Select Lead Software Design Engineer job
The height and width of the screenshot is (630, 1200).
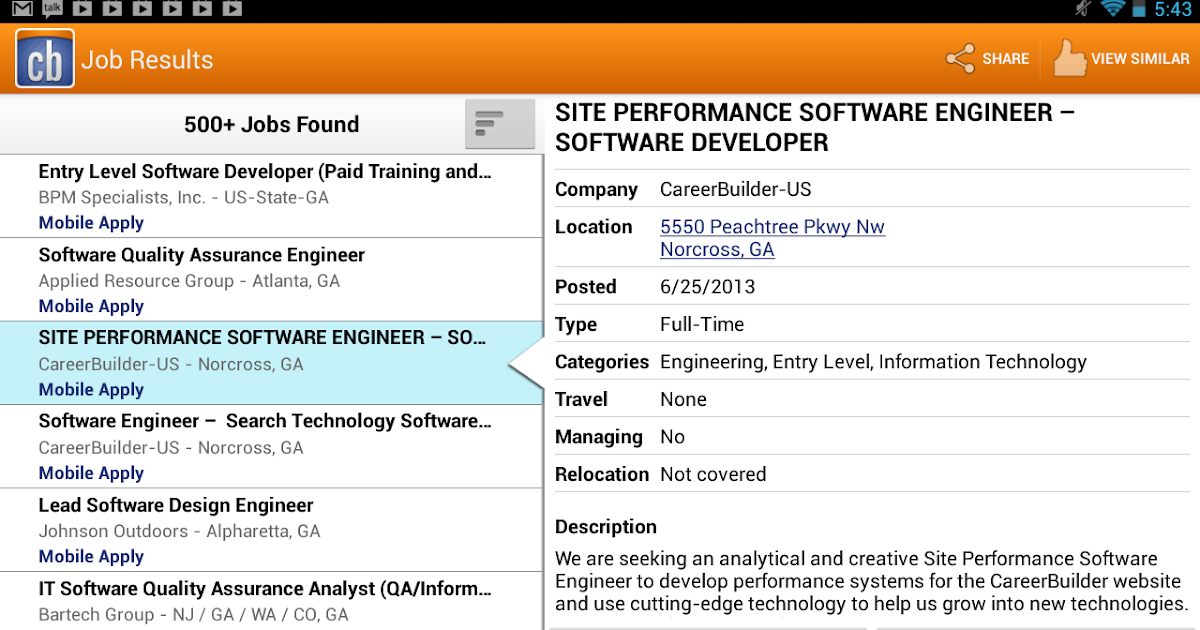(x=271, y=530)
